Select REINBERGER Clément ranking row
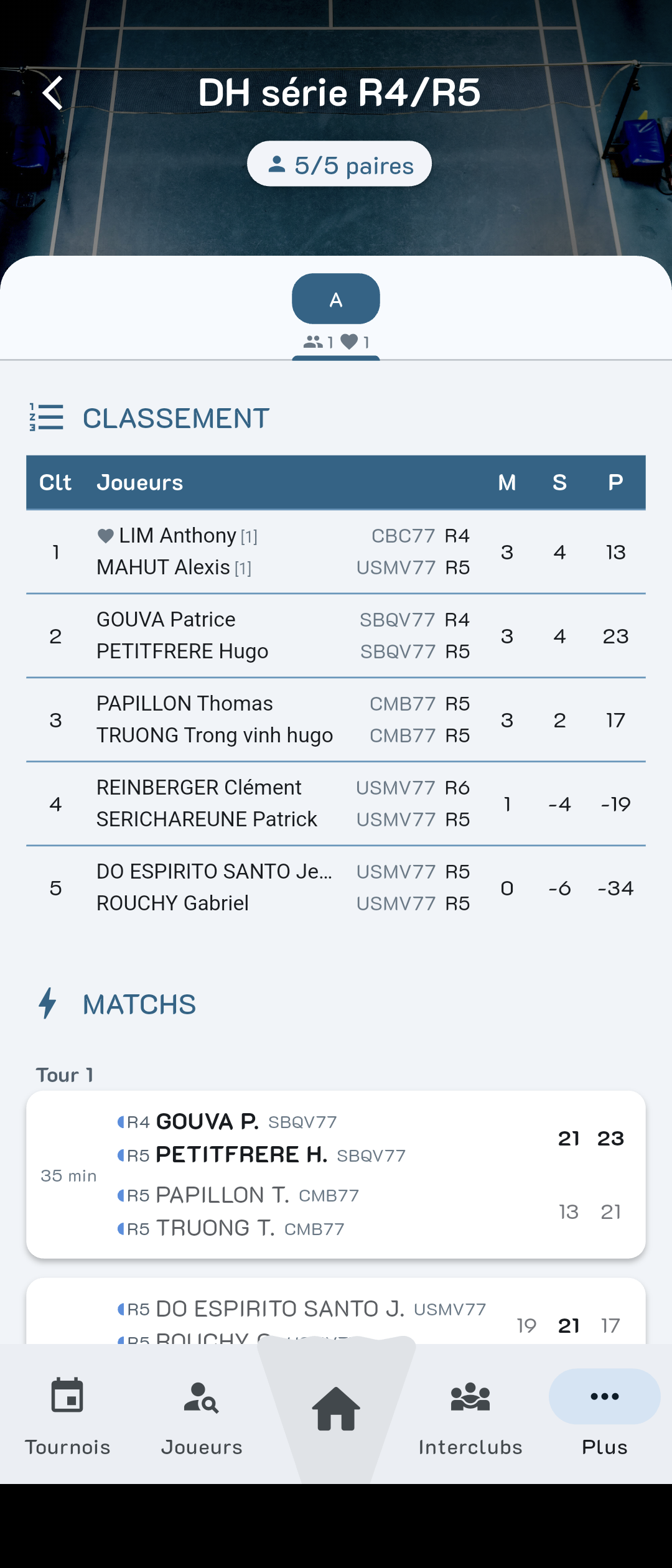Screen dimensions: 672x1568 [x=336, y=804]
